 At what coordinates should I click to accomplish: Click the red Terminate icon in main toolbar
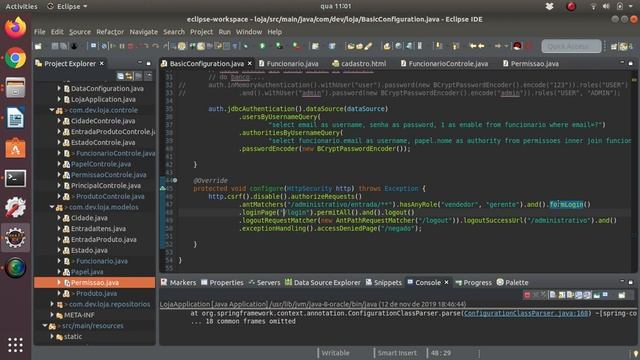(131, 46)
